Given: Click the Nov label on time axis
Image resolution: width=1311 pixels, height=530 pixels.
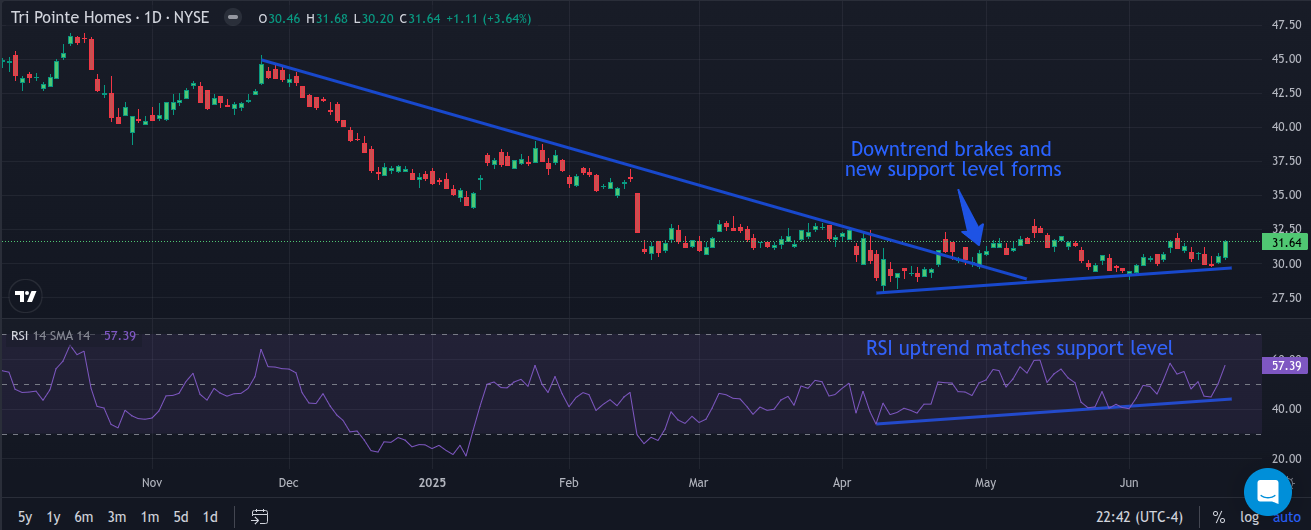Looking at the screenshot, I should [x=151, y=483].
